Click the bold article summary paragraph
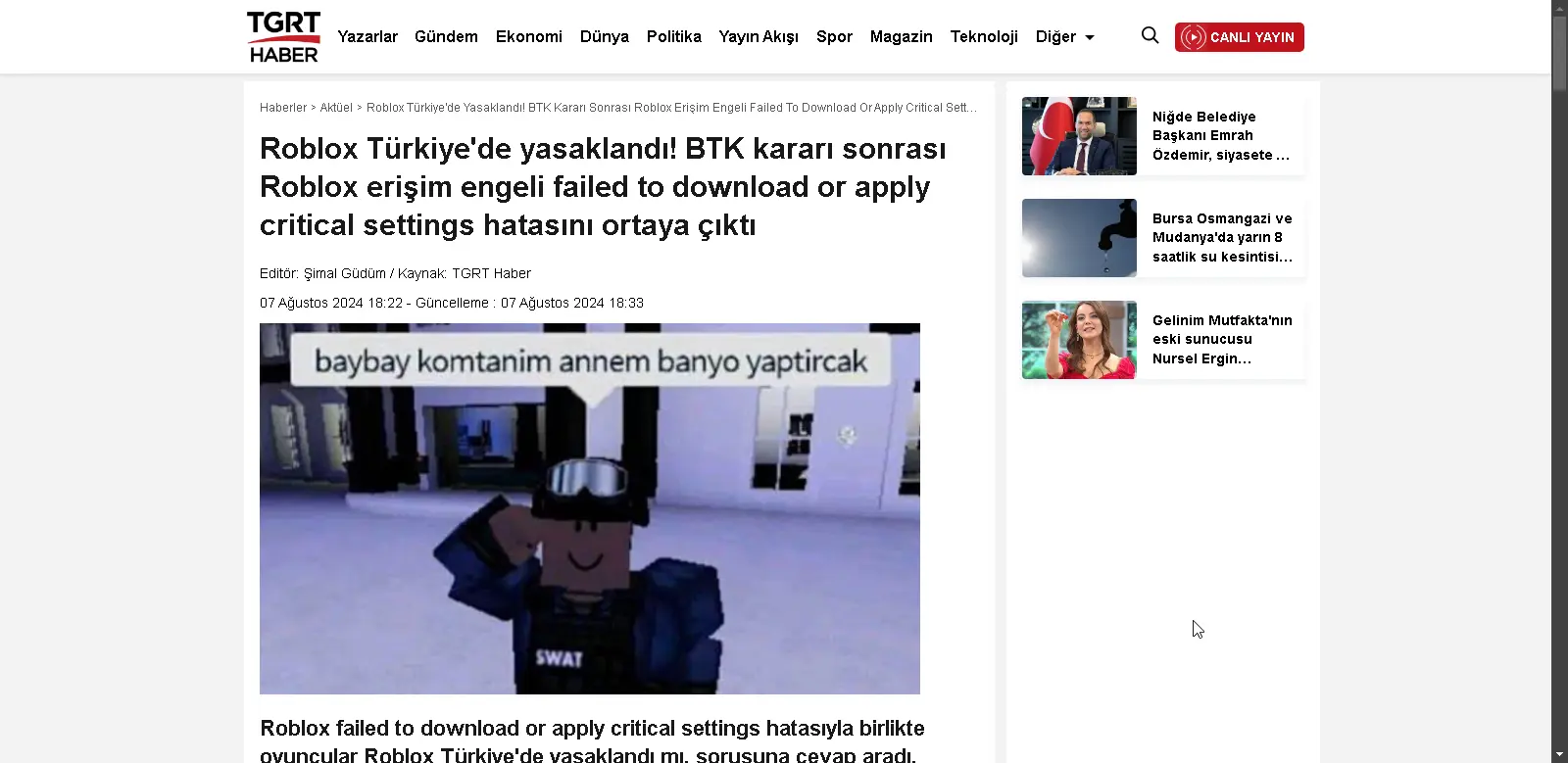The width and height of the screenshot is (1568, 763). coord(592,741)
